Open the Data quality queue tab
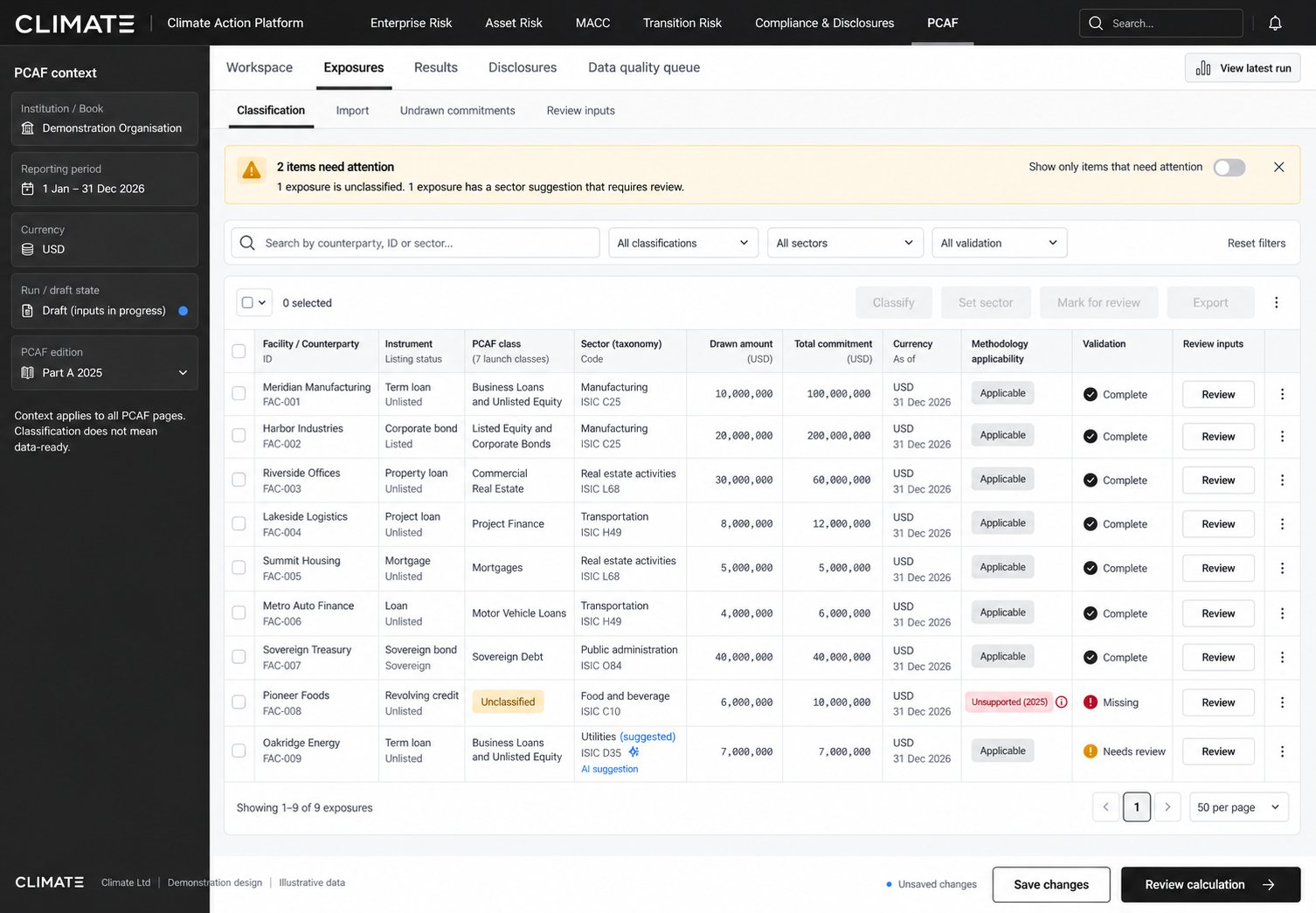The width and height of the screenshot is (1316, 913). pos(644,67)
